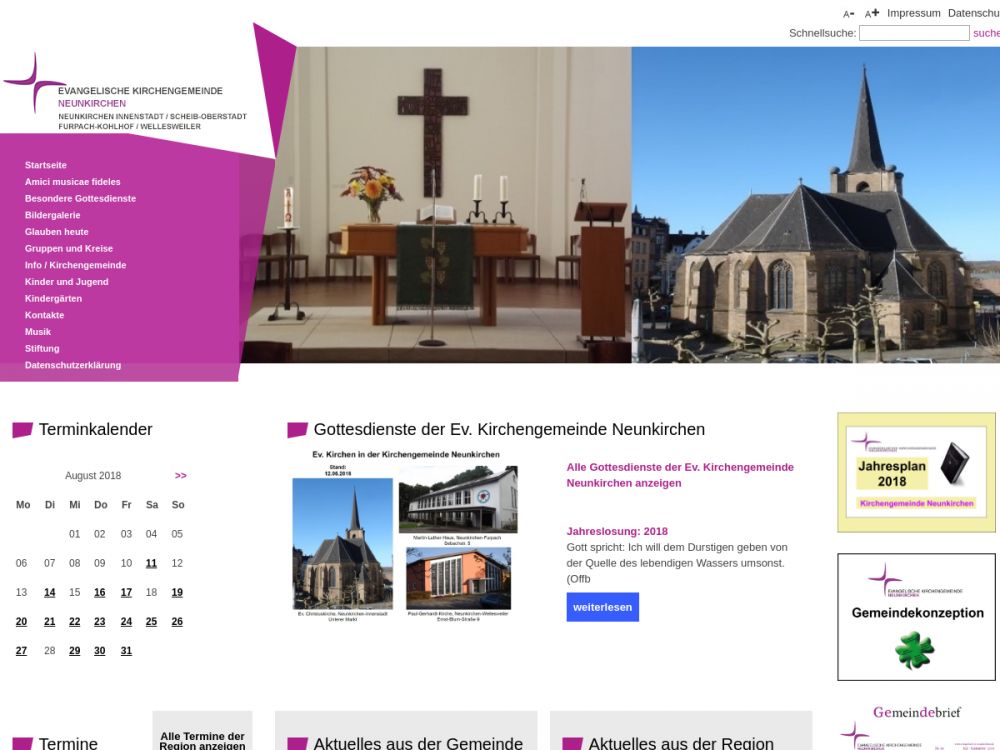Open Alle Gottesdienste der Ev. Kirchengemeinde link
This screenshot has width=1000, height=750.
[x=680, y=475]
